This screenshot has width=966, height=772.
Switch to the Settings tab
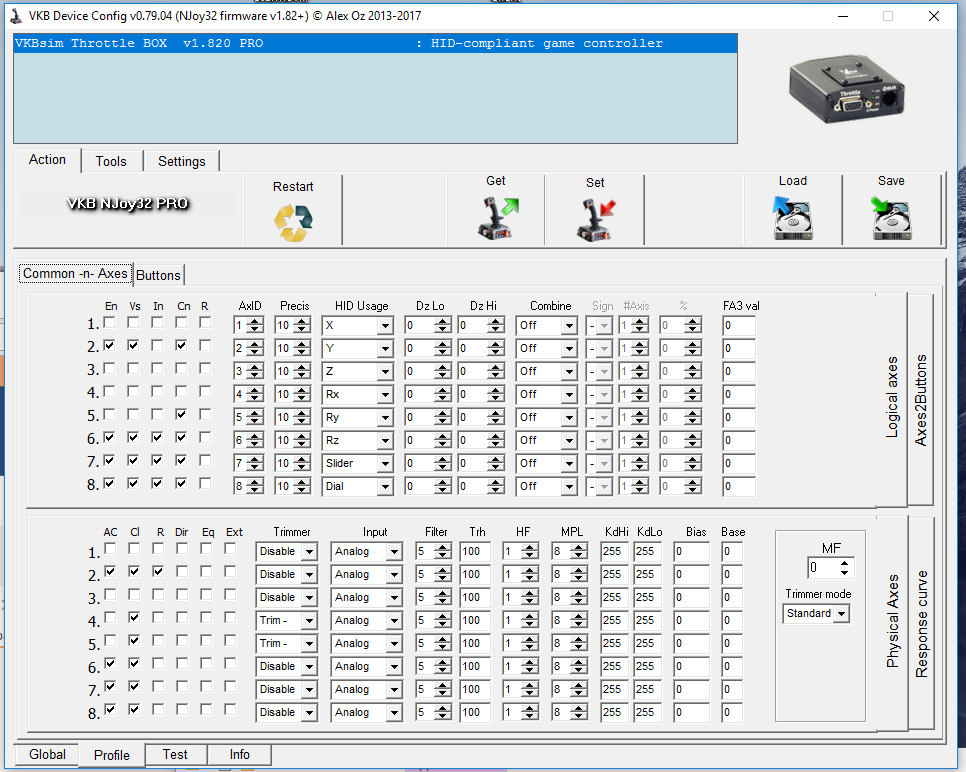click(x=182, y=161)
